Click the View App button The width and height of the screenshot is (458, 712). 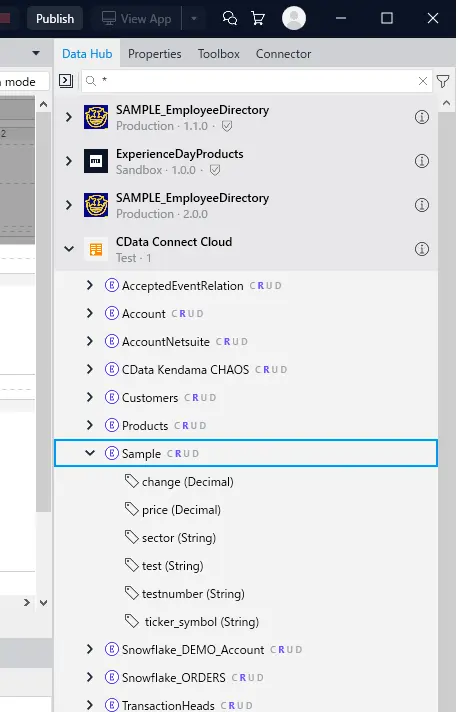click(x=136, y=19)
